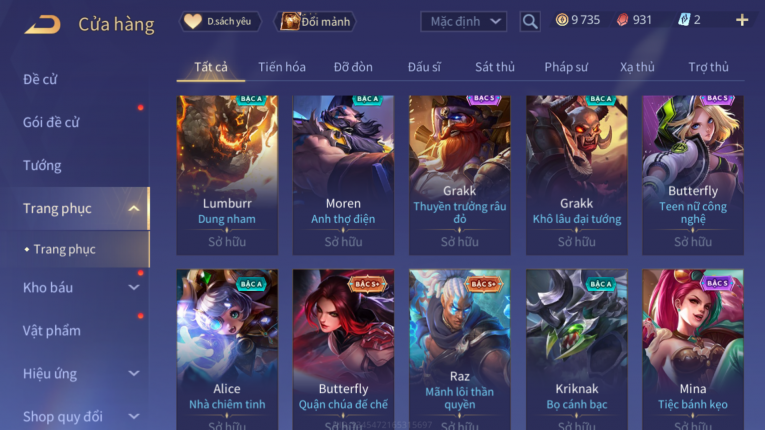765x430 pixels.
Task: Tap the blue voucher ticket icon
Action: pyautogui.click(x=684, y=20)
